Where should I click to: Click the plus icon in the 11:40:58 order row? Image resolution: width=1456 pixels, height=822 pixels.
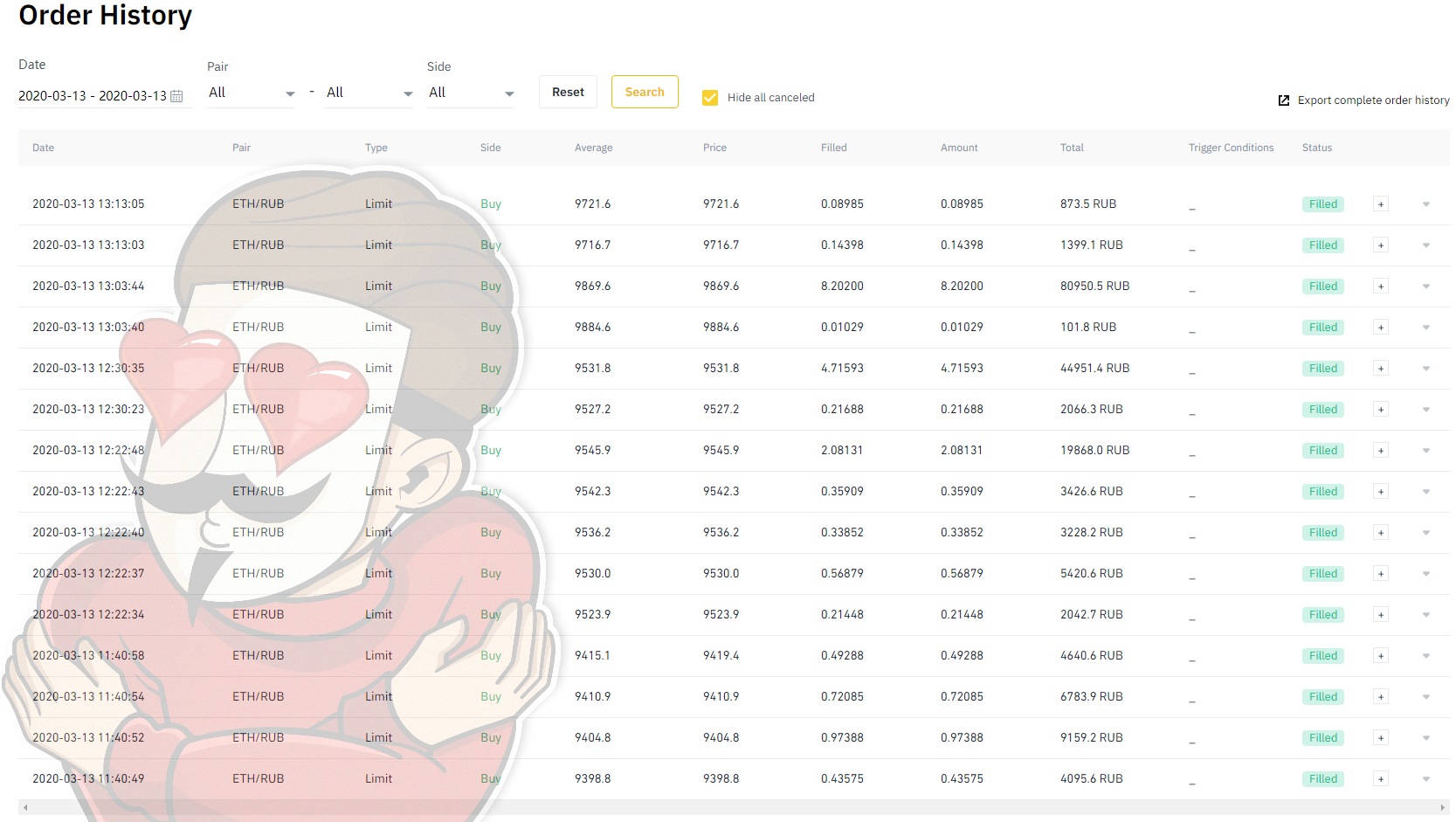click(x=1381, y=656)
